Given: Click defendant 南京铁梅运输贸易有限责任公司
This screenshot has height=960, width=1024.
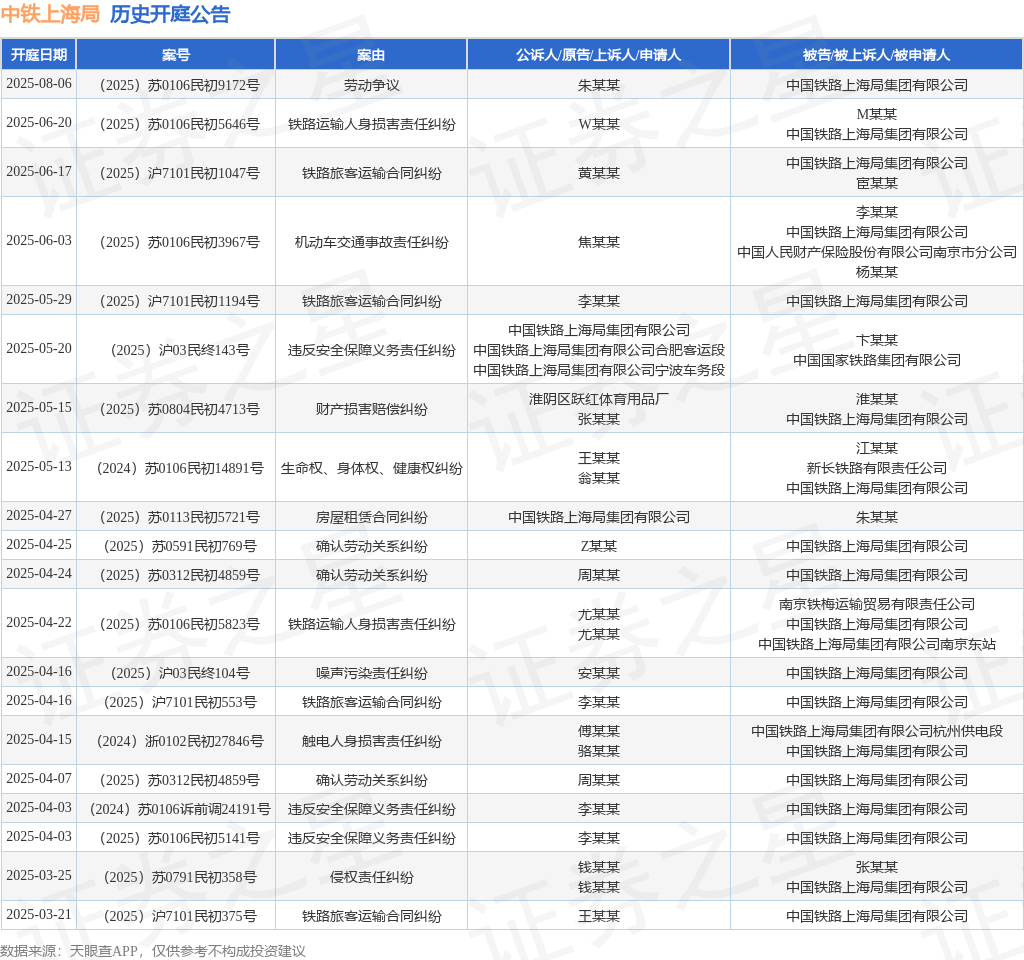Looking at the screenshot, I should coord(876,604).
